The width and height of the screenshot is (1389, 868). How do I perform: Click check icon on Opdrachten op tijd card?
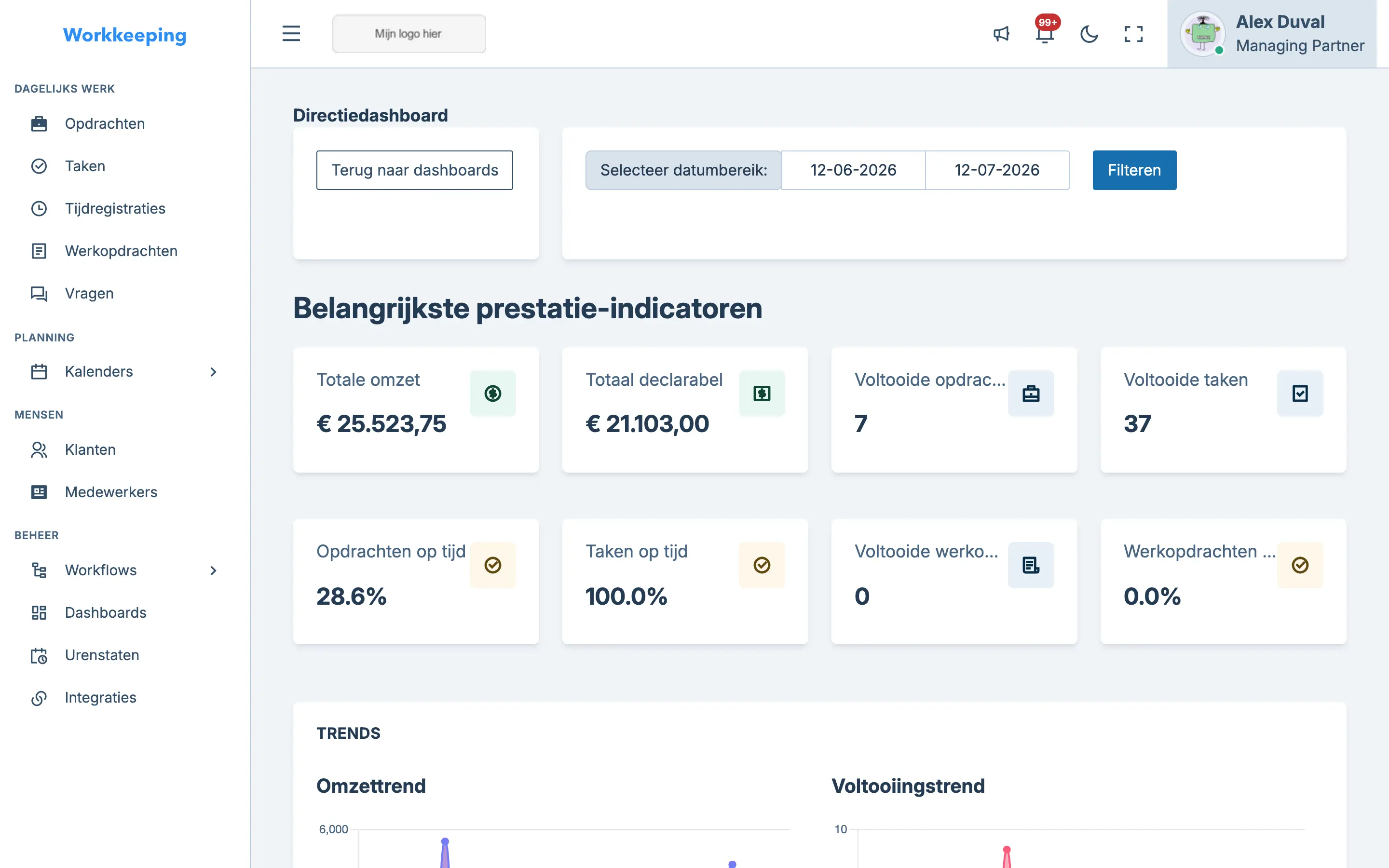coord(492,565)
